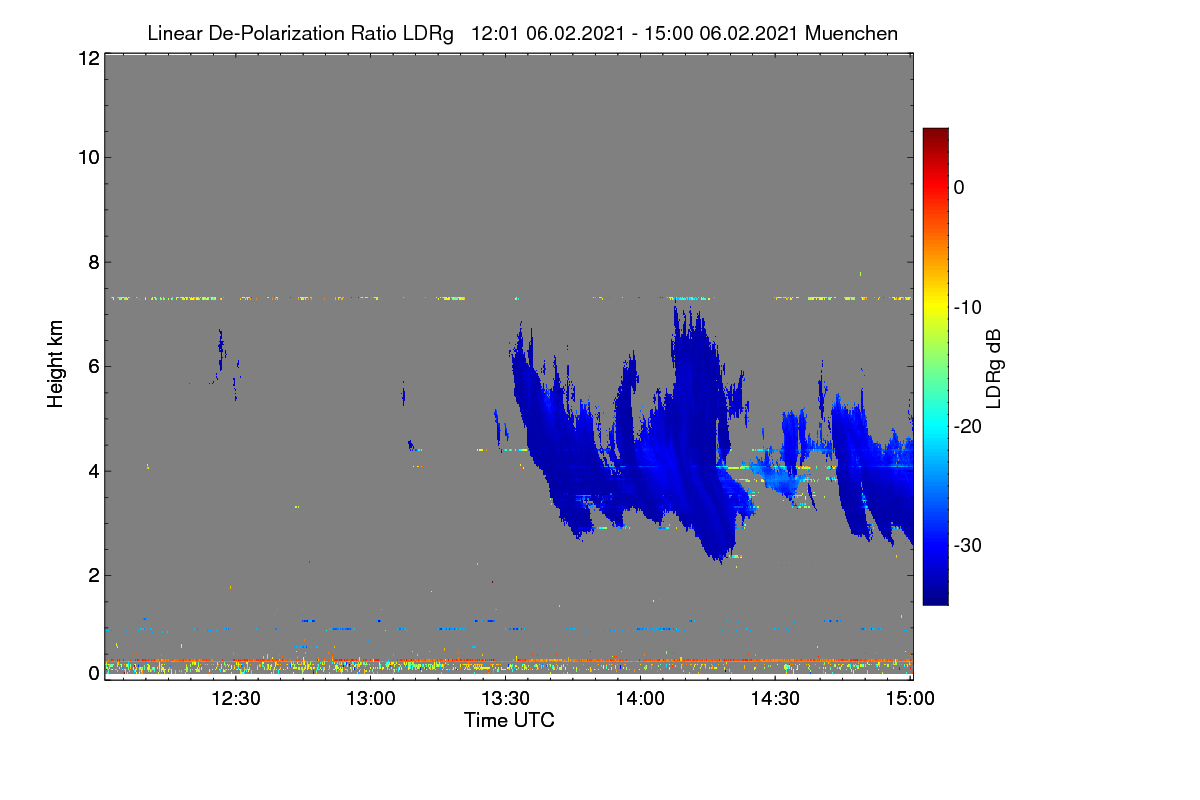Click height tick label '8'
The image size is (1200, 800).
coord(92,262)
